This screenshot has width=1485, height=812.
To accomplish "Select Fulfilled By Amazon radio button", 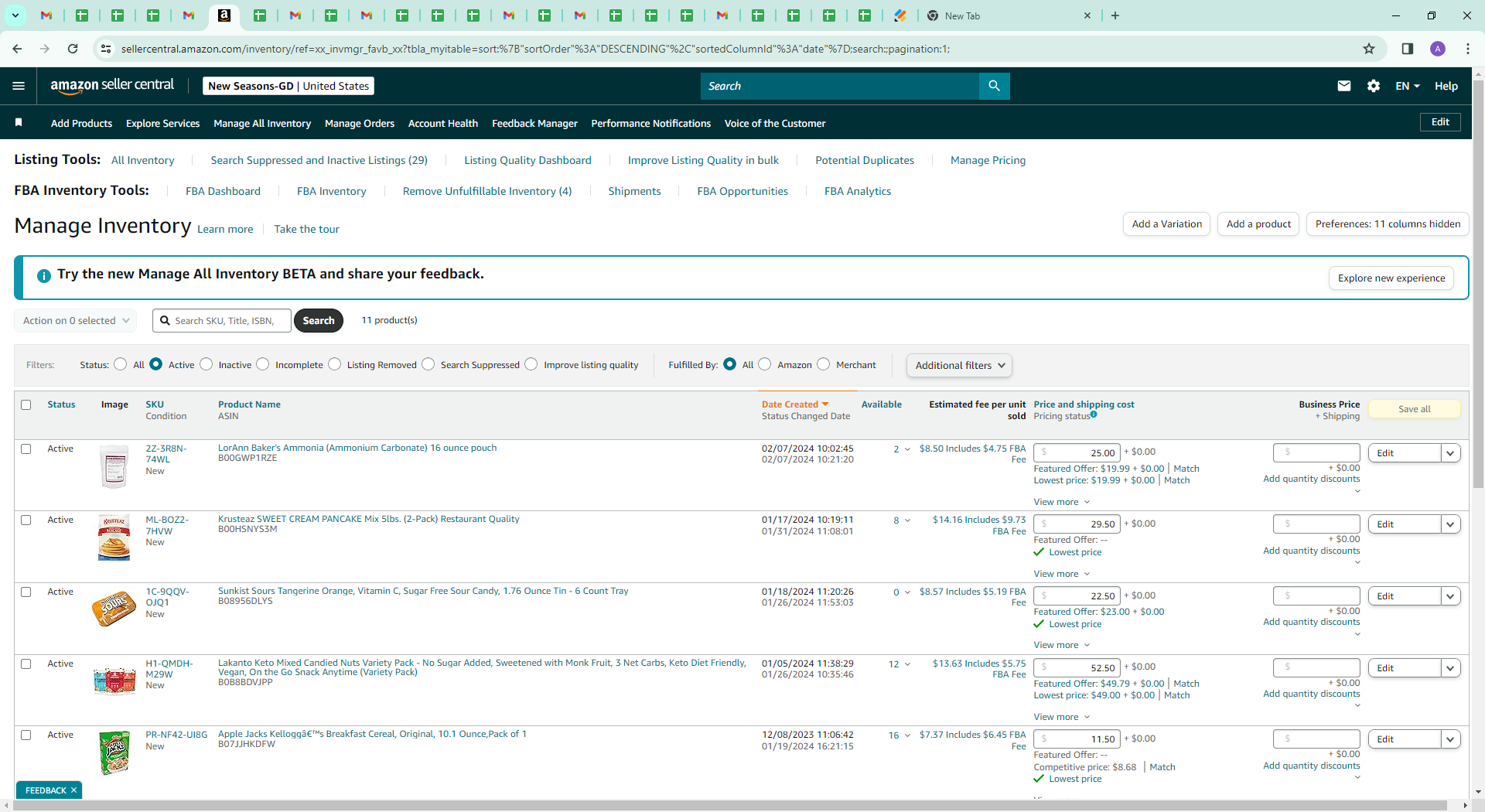I will (x=764, y=364).
